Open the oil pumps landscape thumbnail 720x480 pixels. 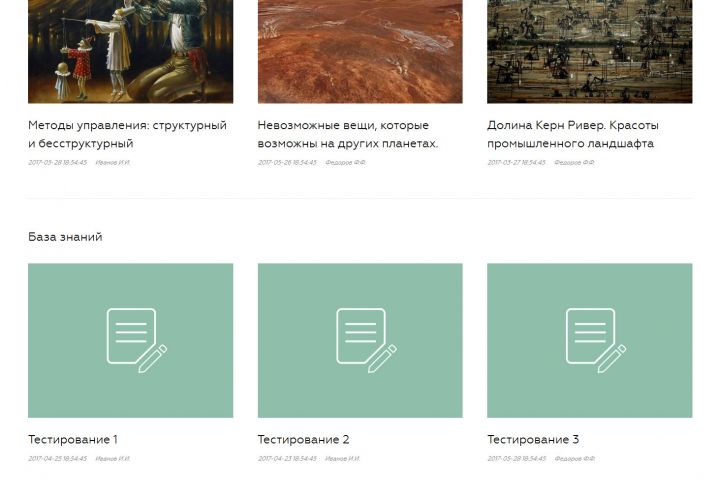pos(590,51)
